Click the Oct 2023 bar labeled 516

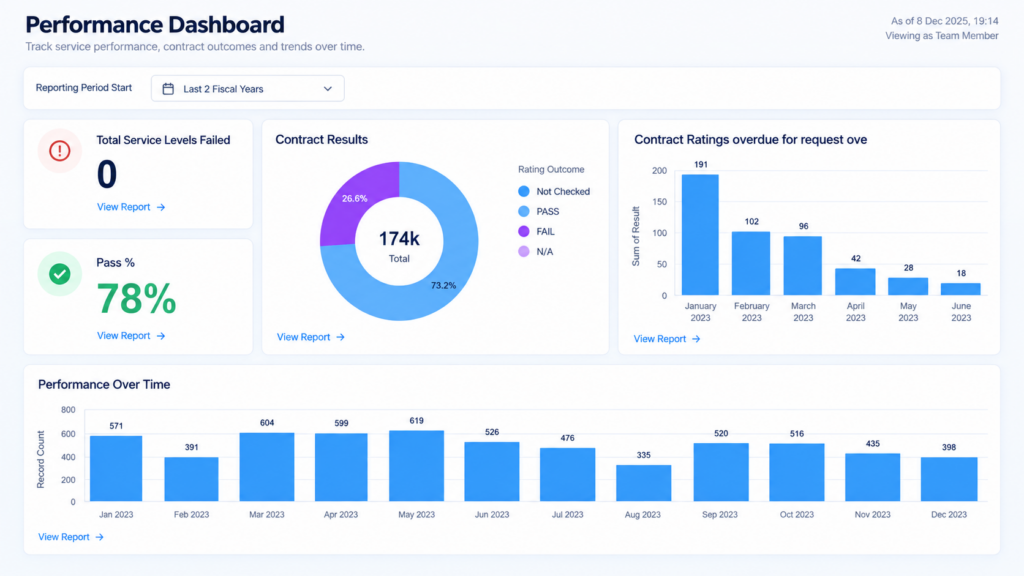coord(797,472)
